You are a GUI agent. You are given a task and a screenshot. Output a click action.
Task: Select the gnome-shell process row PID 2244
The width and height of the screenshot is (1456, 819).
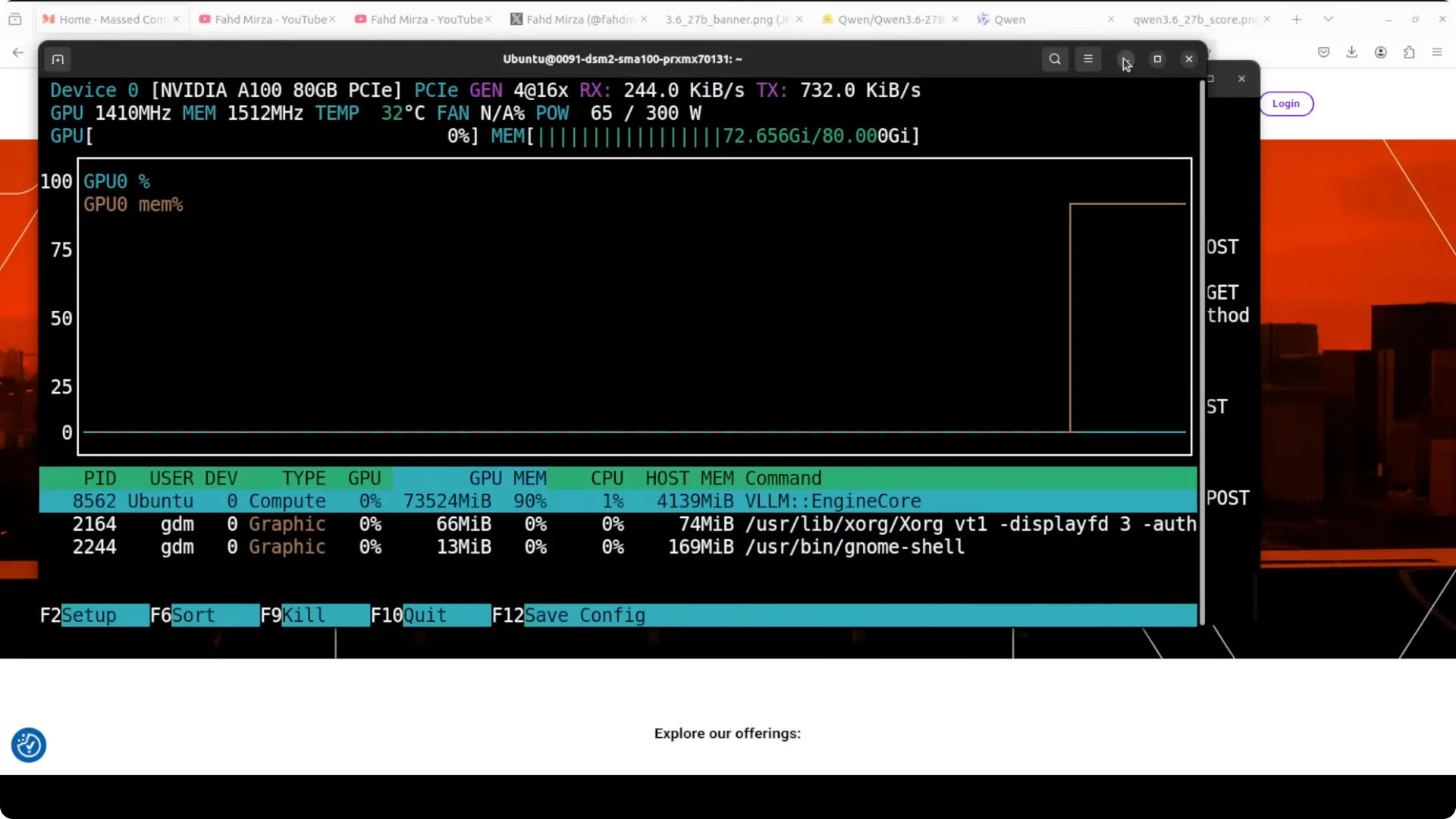pyautogui.click(x=618, y=547)
